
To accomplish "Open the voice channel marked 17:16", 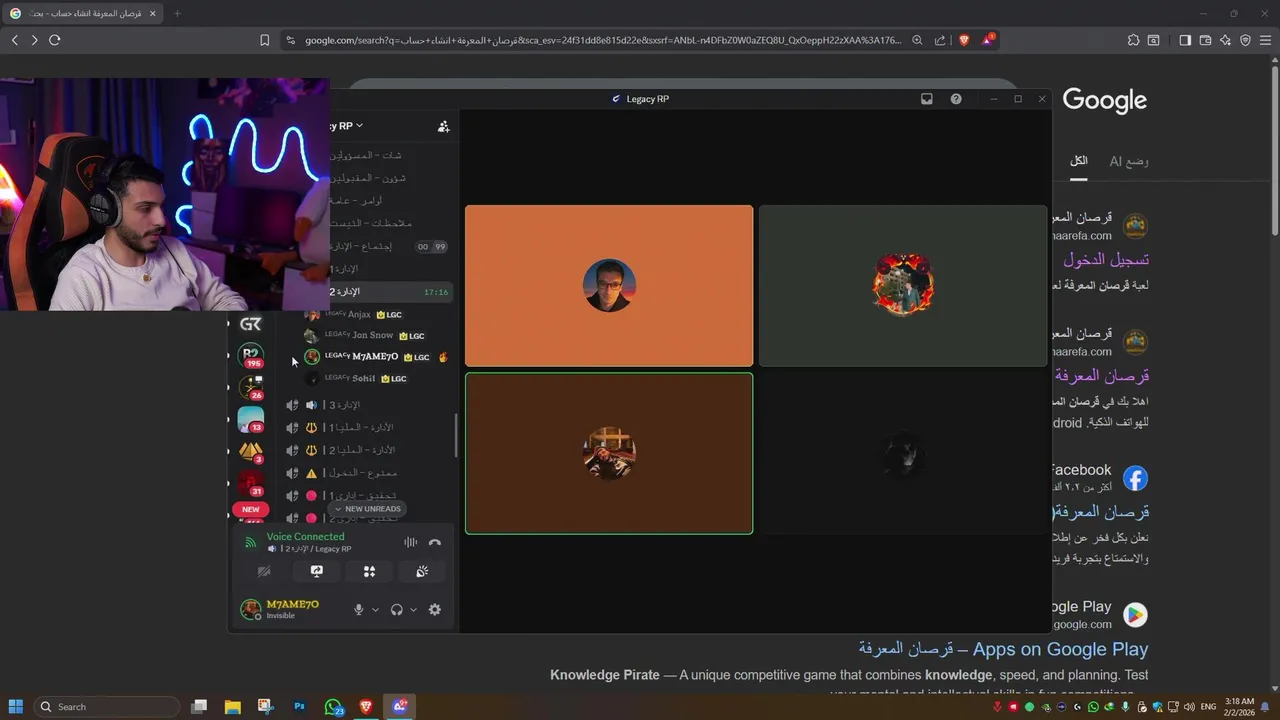I will click(x=391, y=292).
